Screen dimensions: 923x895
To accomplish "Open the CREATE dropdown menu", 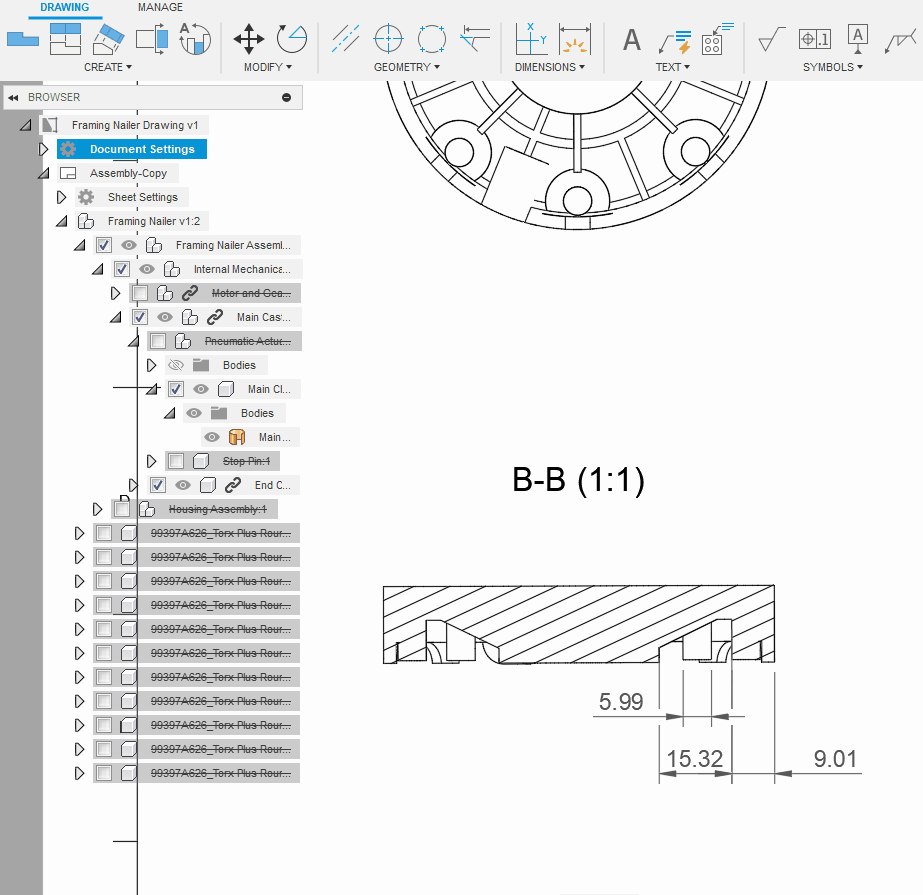I will (108, 67).
